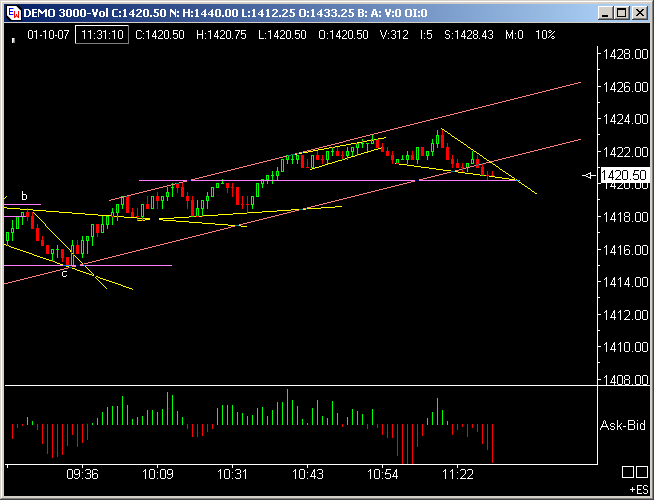This screenshot has width=654, height=500.
Task: Close the DEMO 3000-Vol chart window
Action: click(639, 13)
